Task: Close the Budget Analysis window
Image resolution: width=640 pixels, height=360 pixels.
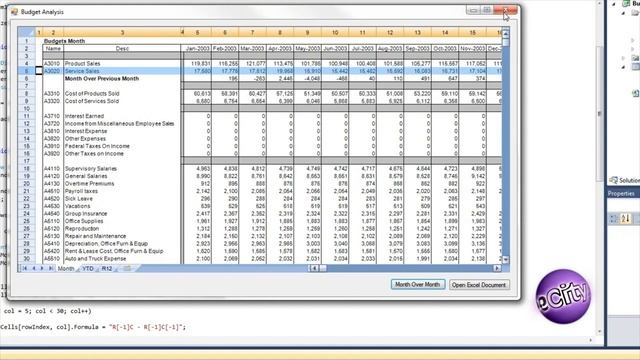Action: 505,10
